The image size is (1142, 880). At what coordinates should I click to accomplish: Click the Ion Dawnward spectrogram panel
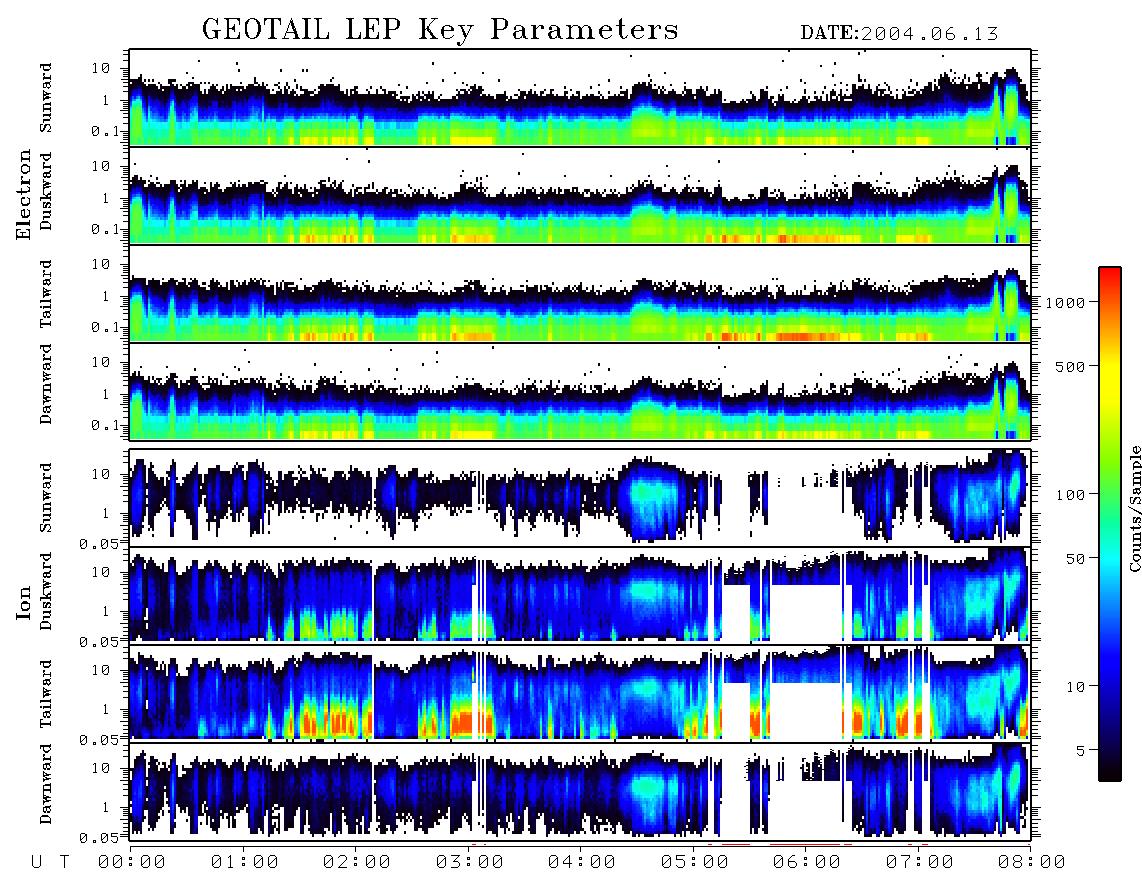pyautogui.click(x=580, y=791)
